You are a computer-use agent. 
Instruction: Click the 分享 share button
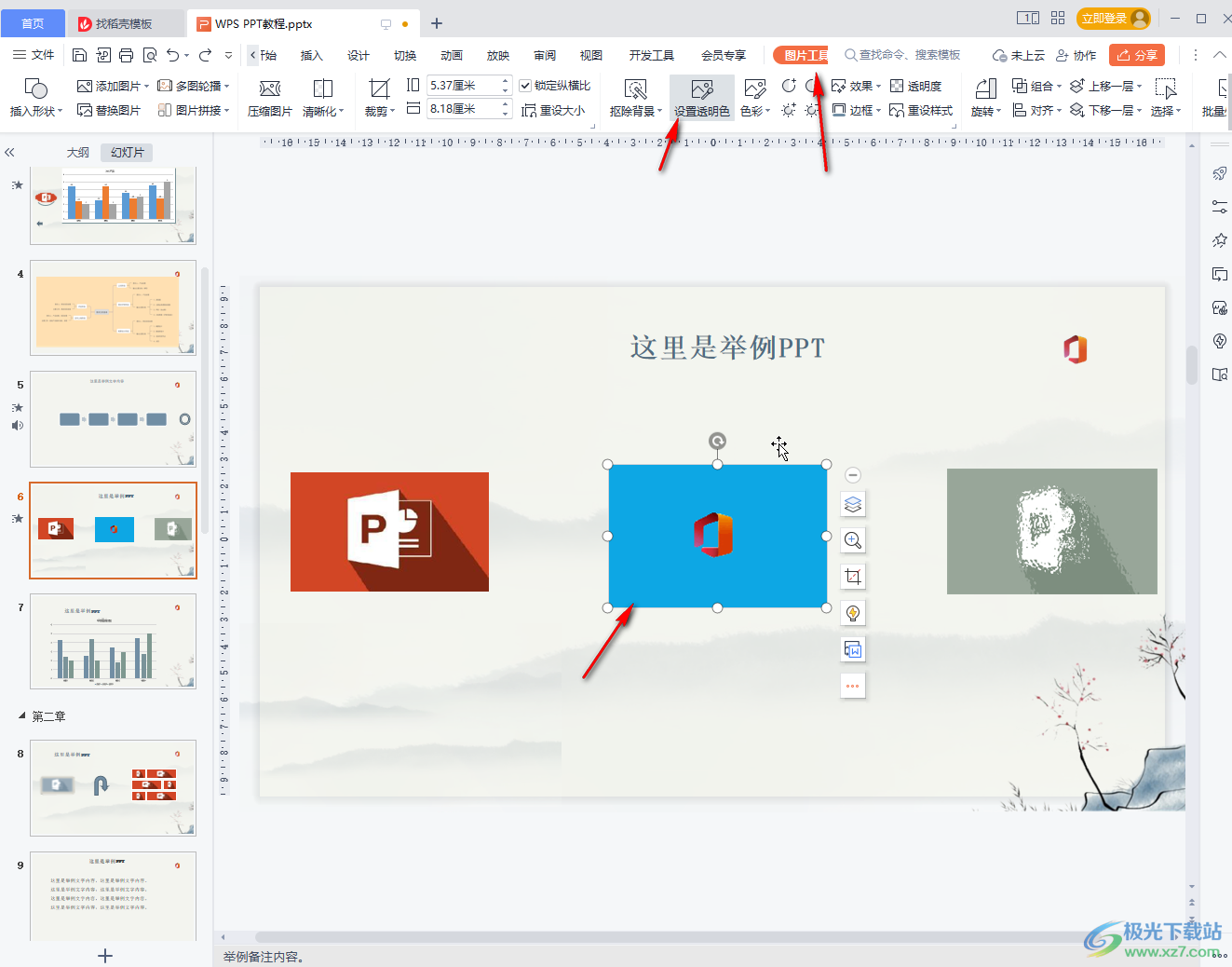click(1137, 55)
